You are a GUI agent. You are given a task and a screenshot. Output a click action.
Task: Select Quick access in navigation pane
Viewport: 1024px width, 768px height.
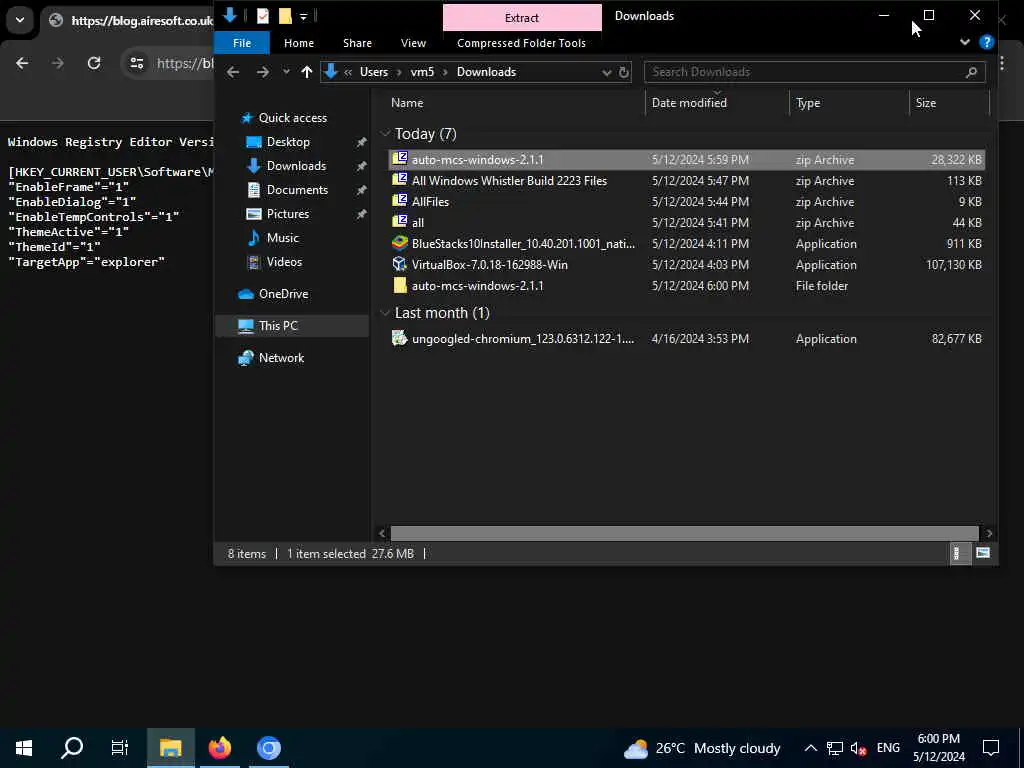coord(293,118)
